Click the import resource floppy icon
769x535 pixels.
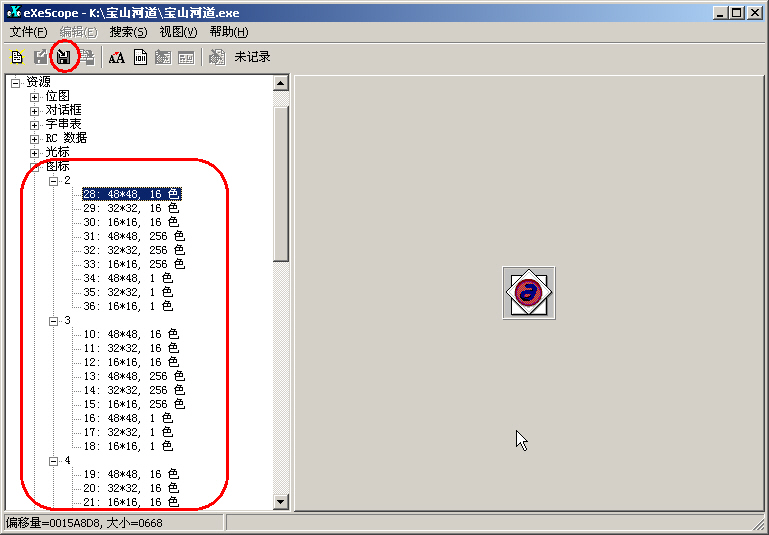click(64, 57)
